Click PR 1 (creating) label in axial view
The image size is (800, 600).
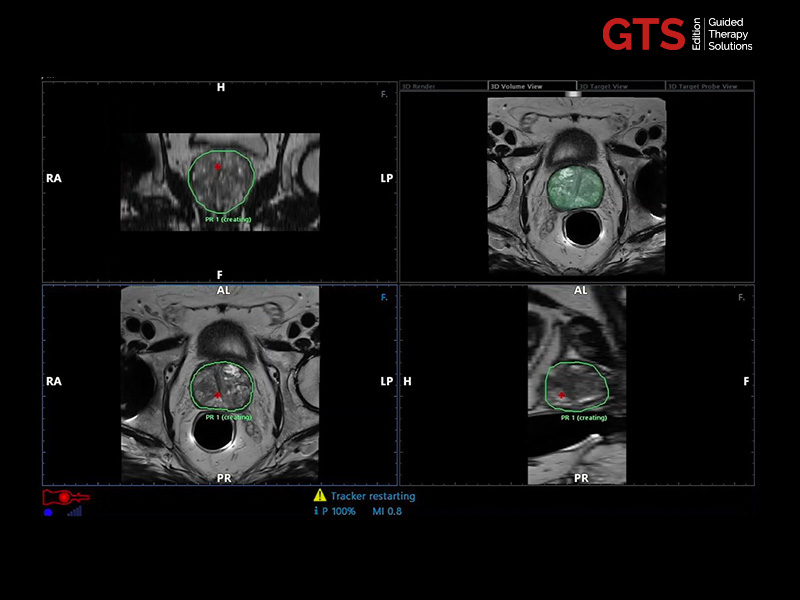(x=228, y=417)
